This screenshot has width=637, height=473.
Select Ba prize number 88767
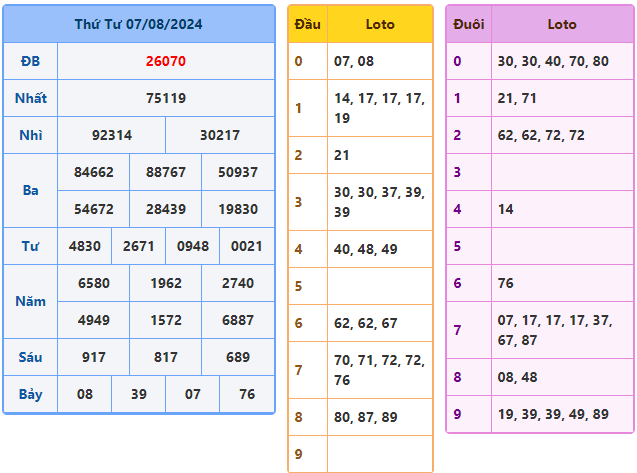coord(165,172)
